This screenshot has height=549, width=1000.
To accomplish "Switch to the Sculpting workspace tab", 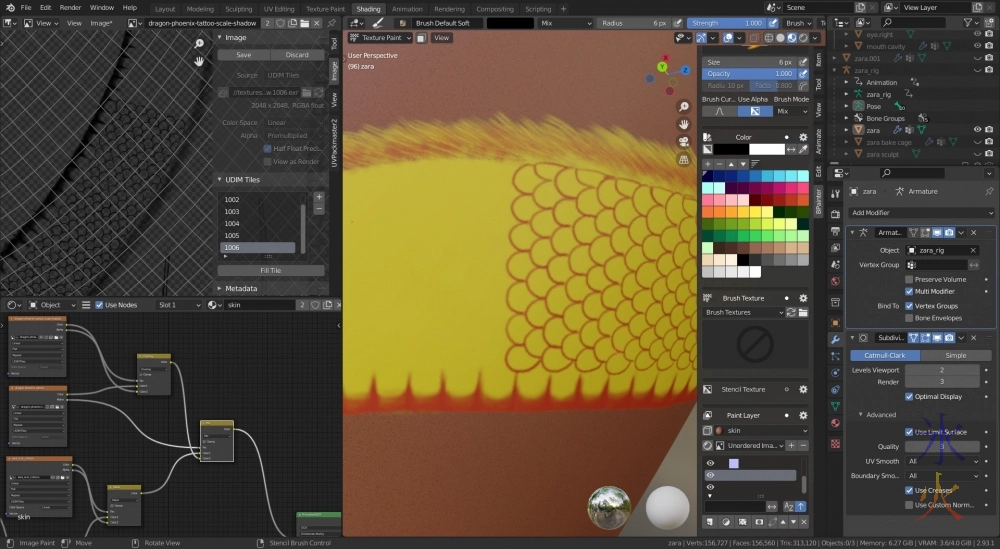I will 238,9.
